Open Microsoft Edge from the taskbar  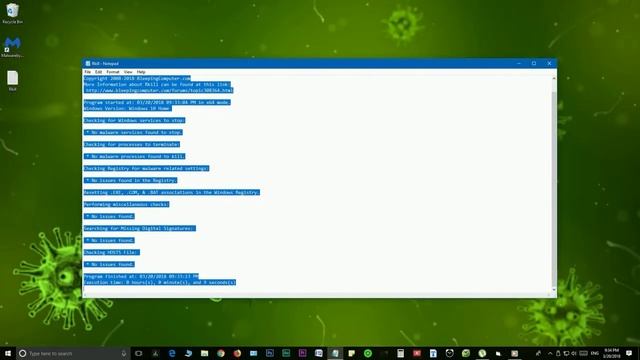(x=172, y=353)
